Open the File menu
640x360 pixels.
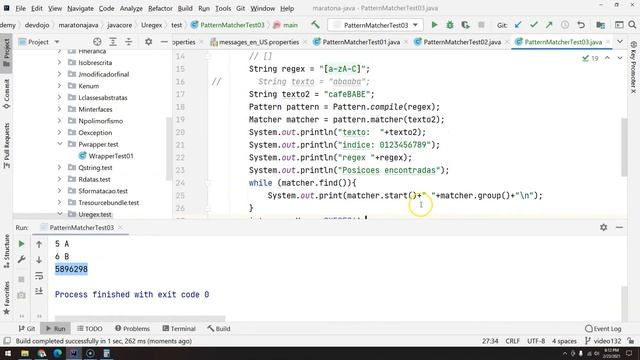tap(20, 8)
